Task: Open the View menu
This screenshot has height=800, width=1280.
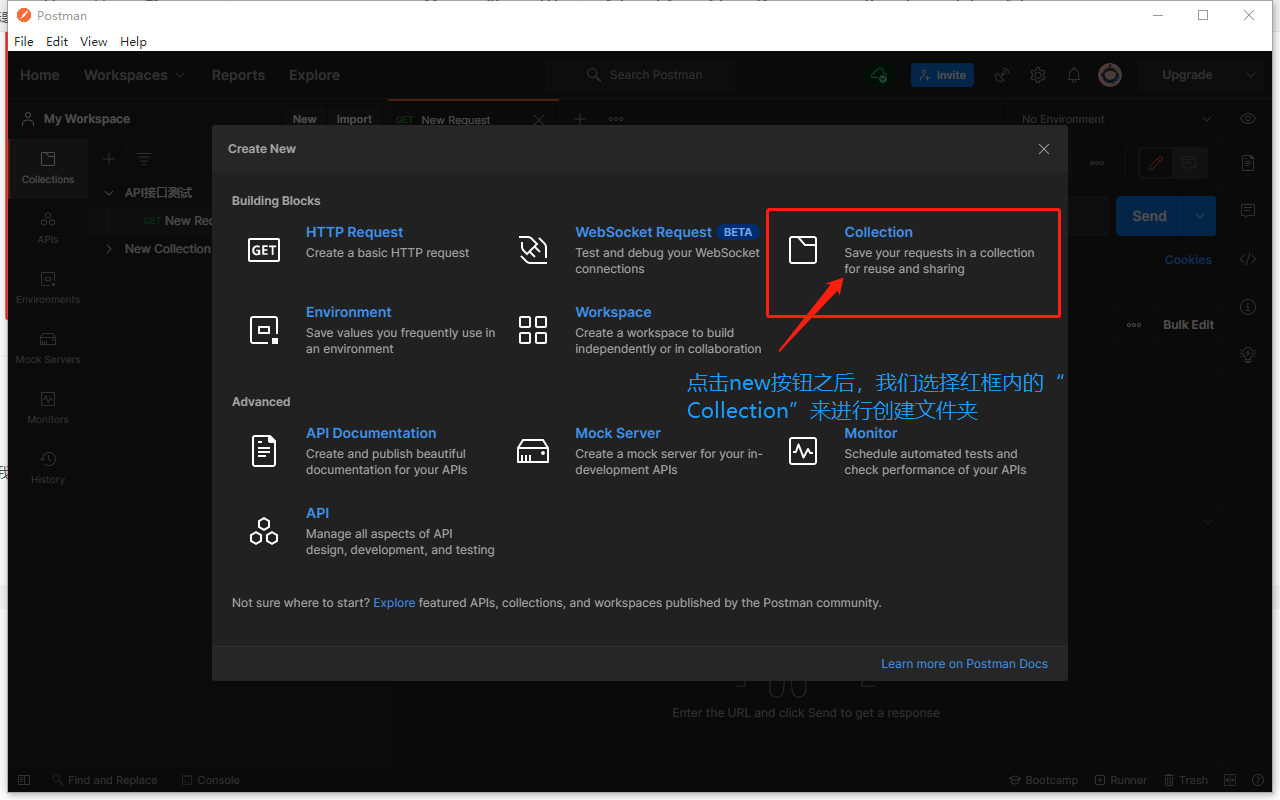Action: tap(94, 41)
